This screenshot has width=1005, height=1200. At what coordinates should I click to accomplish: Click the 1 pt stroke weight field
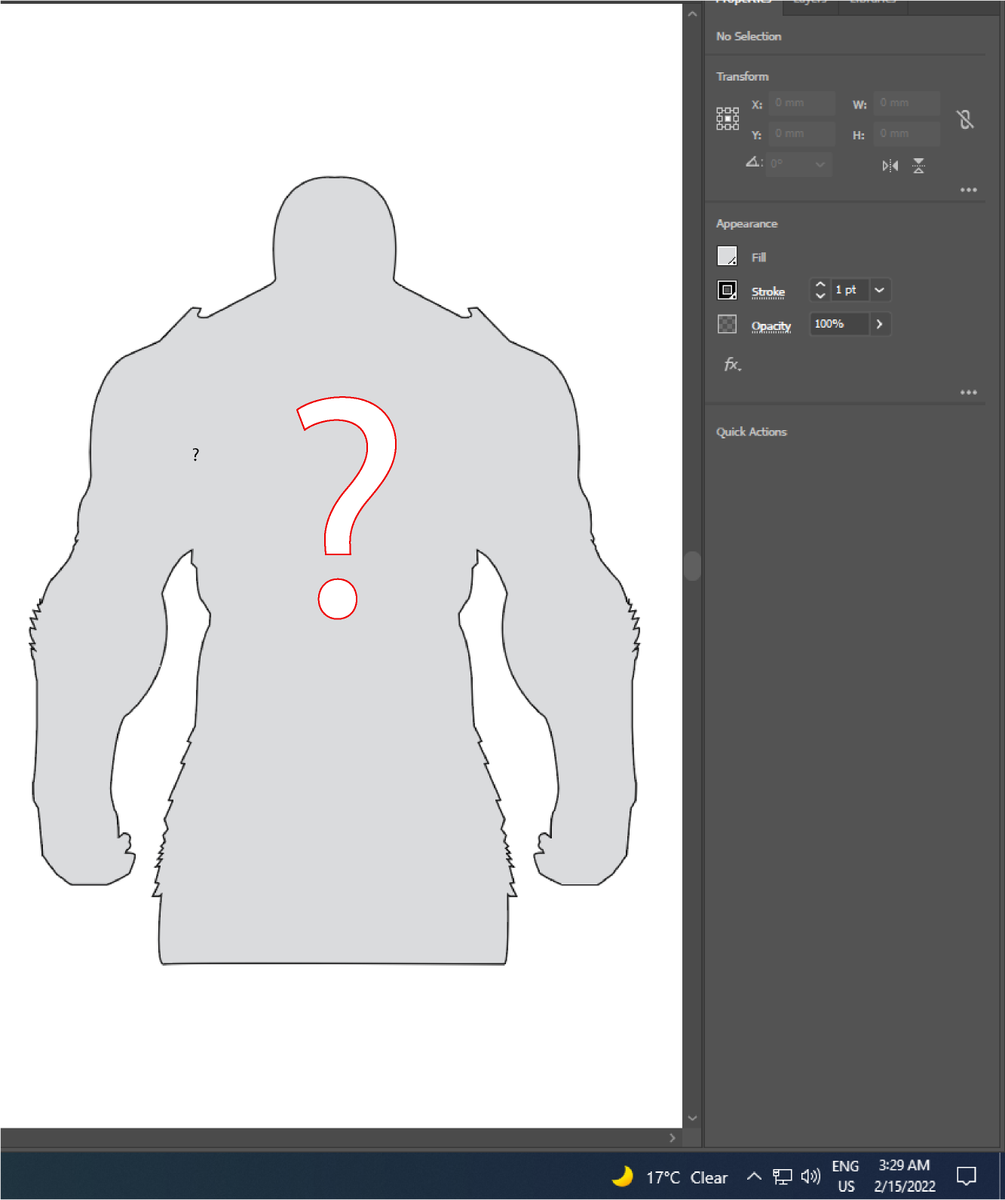coord(849,290)
